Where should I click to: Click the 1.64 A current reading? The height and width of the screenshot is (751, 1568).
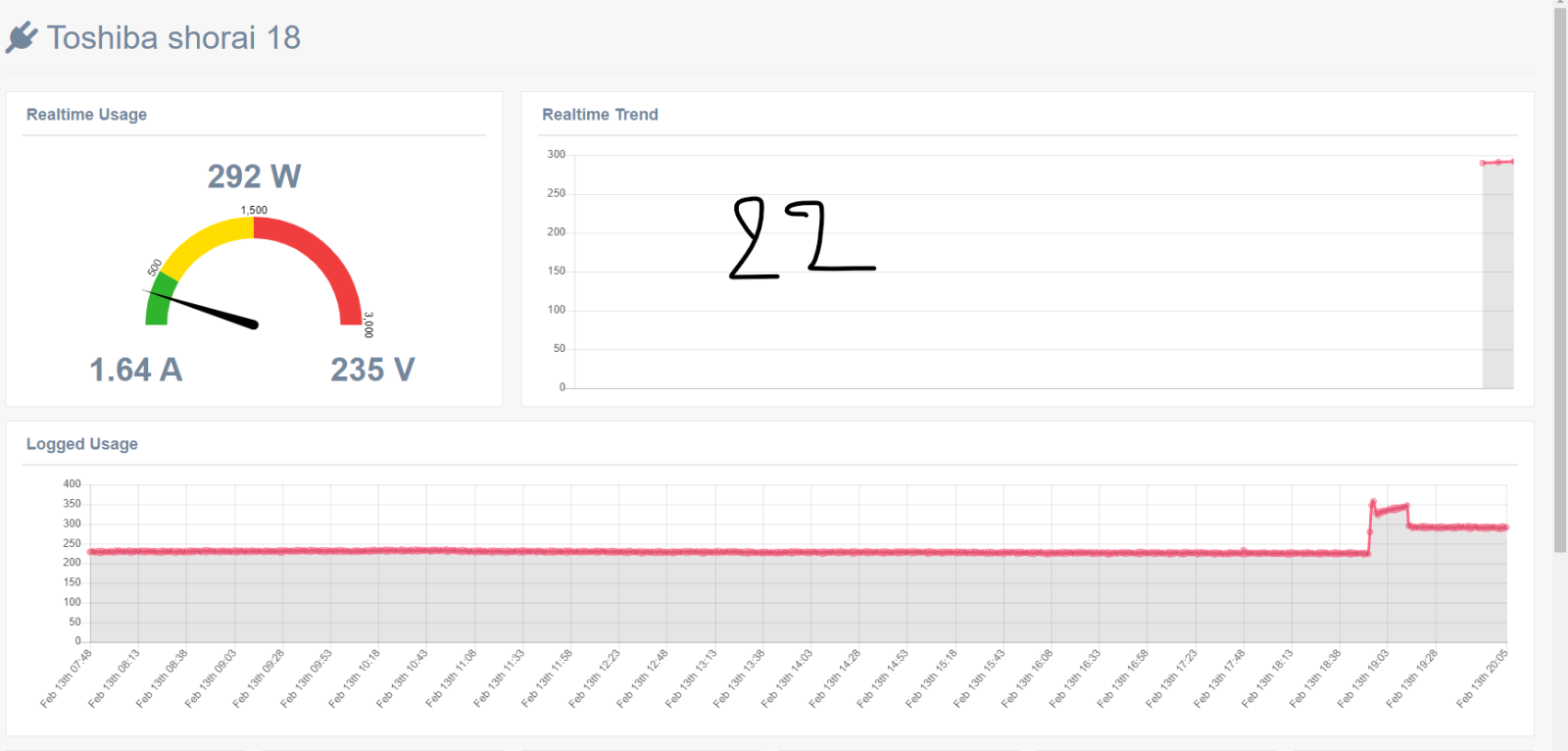point(136,370)
